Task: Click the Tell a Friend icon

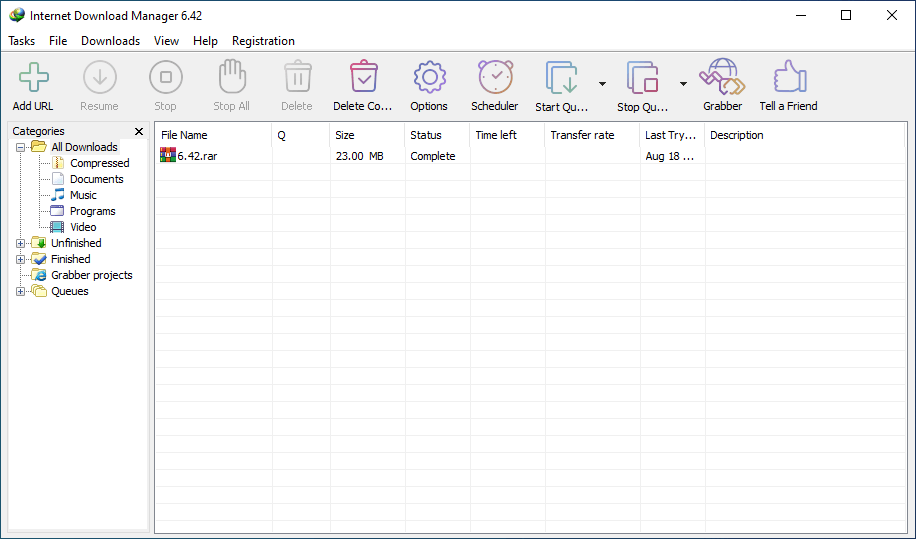Action: [788, 78]
